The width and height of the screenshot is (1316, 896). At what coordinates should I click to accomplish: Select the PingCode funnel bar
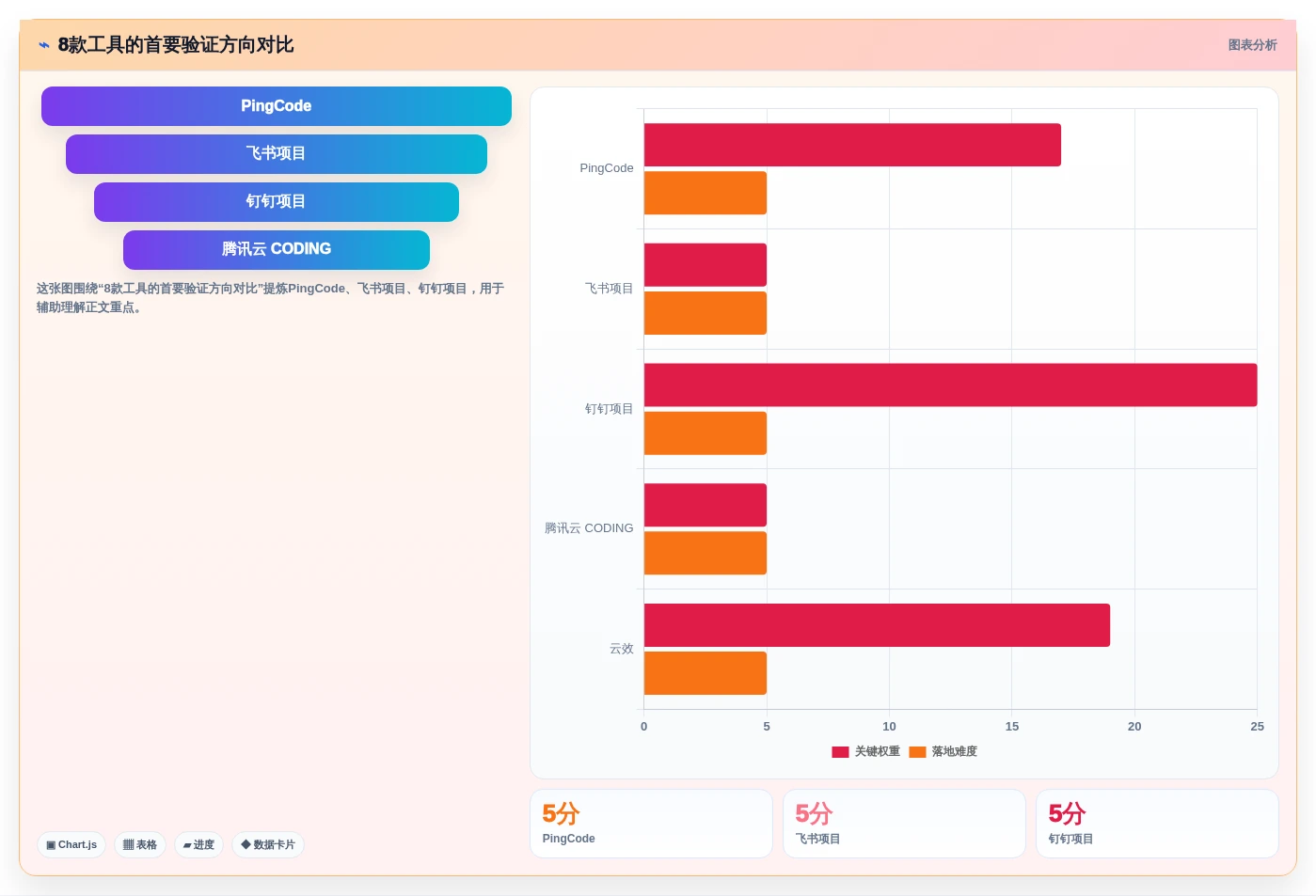coord(277,106)
